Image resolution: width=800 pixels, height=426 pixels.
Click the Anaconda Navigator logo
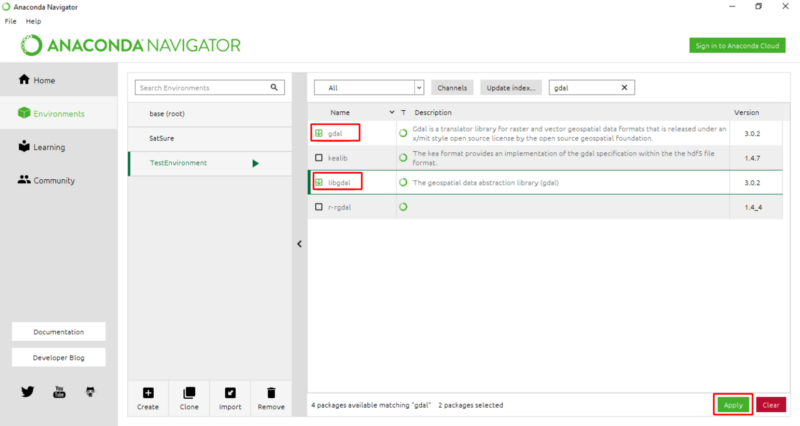131,45
